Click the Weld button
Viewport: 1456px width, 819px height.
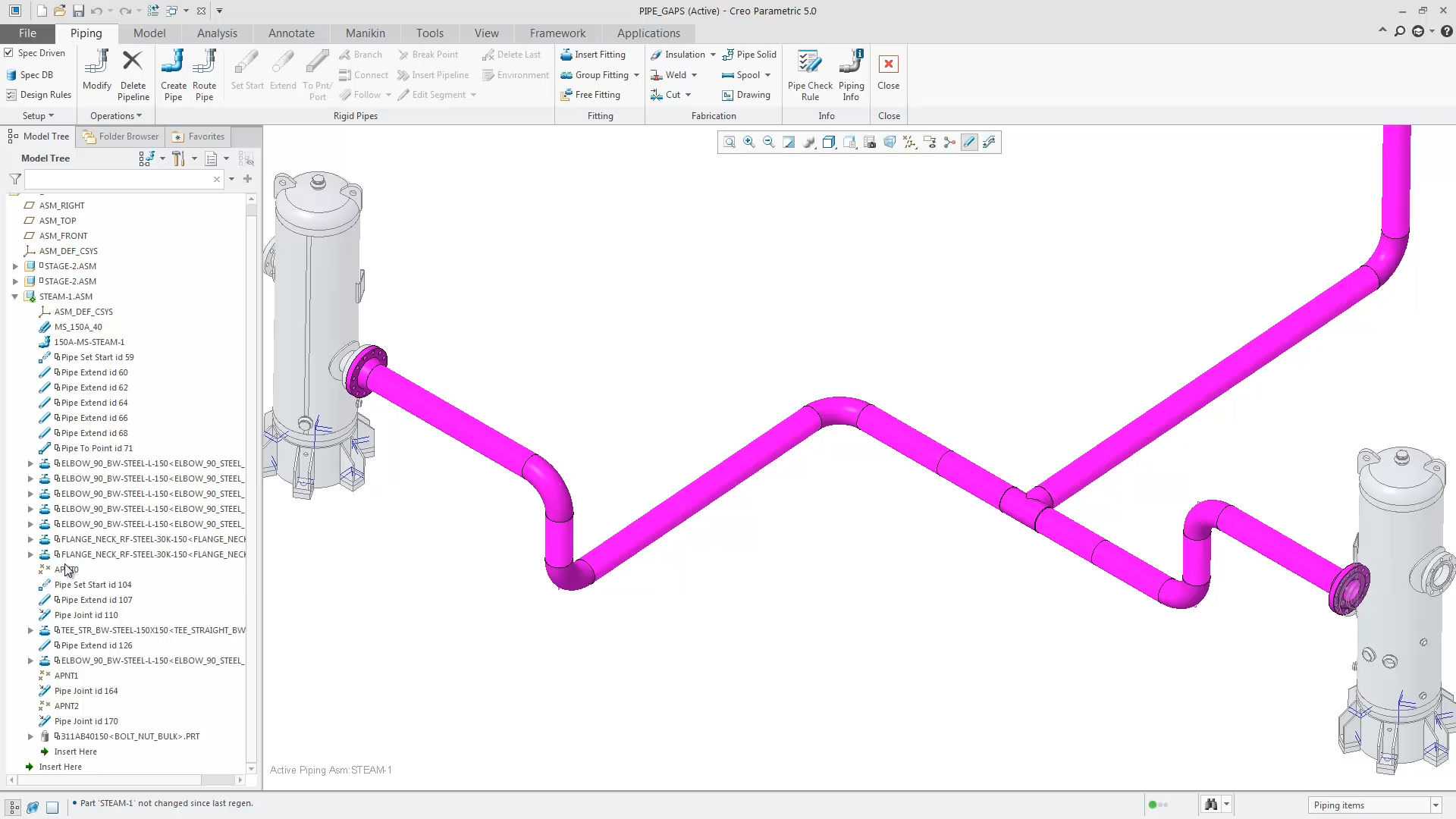coord(669,75)
